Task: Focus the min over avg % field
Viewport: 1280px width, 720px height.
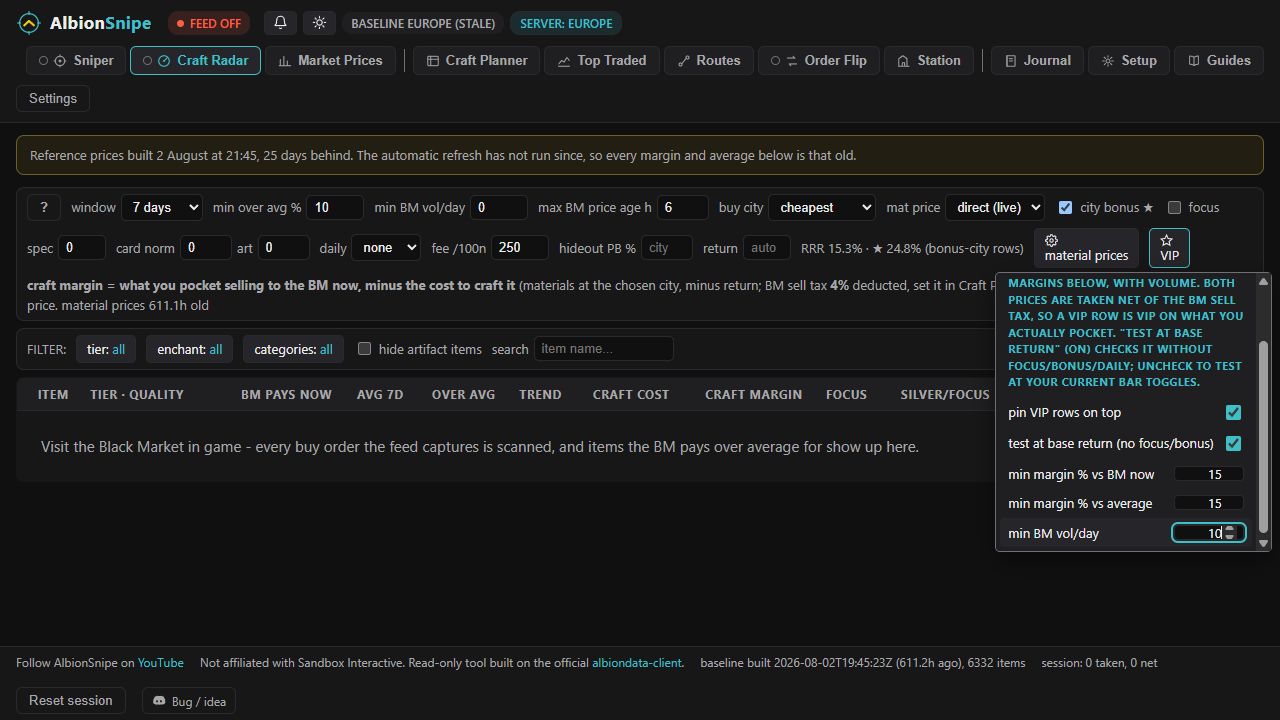Action: (335, 207)
